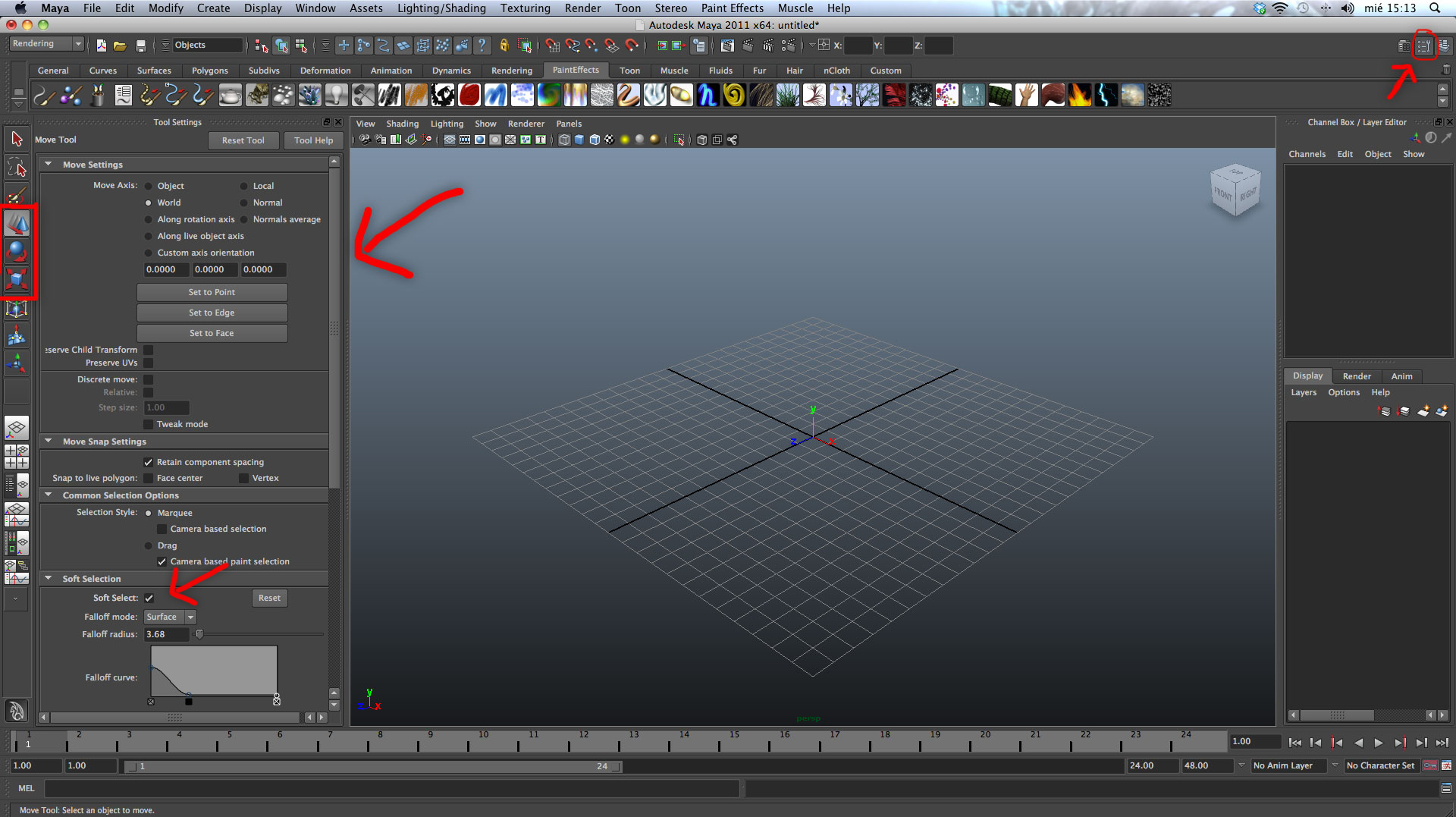Choose Normals average move axis
The height and width of the screenshot is (817, 1456).
point(244,219)
